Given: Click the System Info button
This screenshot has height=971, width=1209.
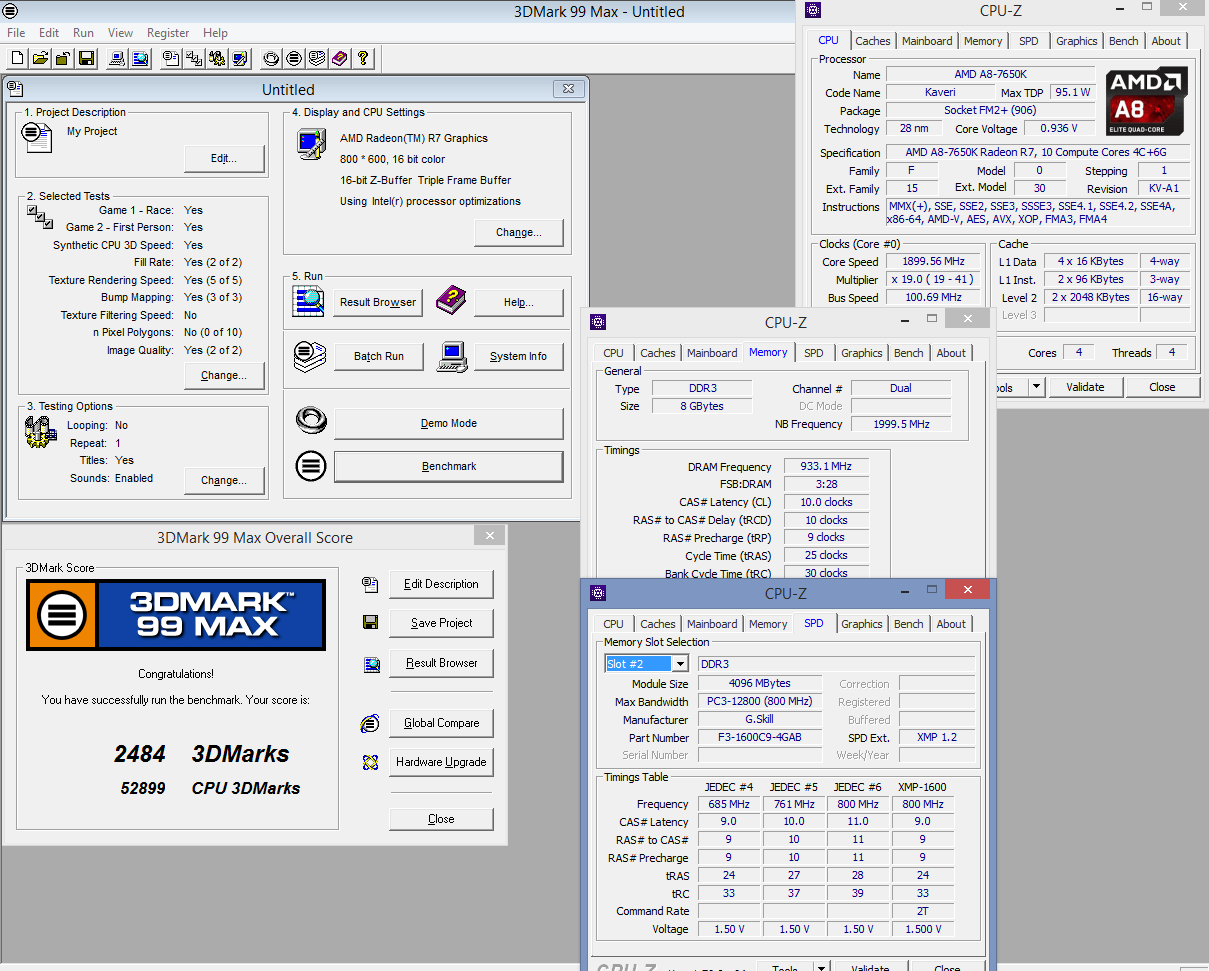Looking at the screenshot, I should [x=518, y=357].
